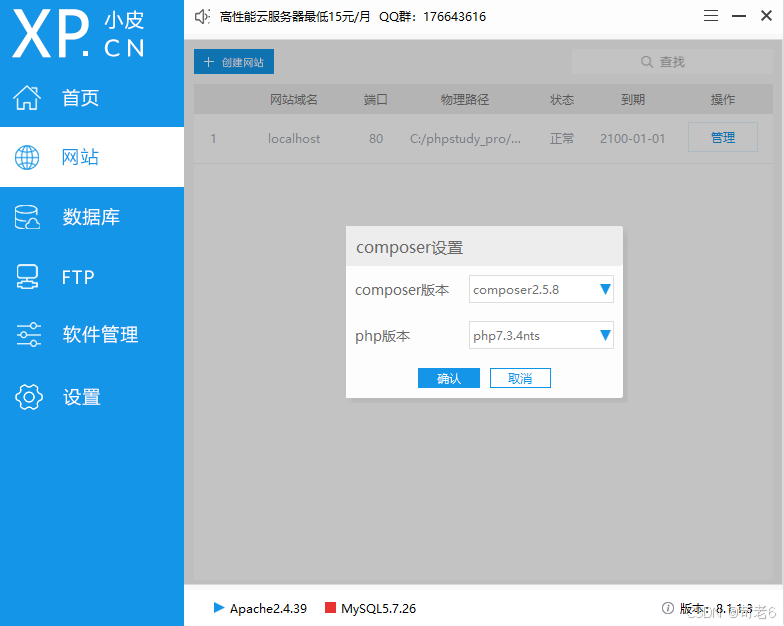Click the 2100-01-01 expiry cell

[x=632, y=138]
